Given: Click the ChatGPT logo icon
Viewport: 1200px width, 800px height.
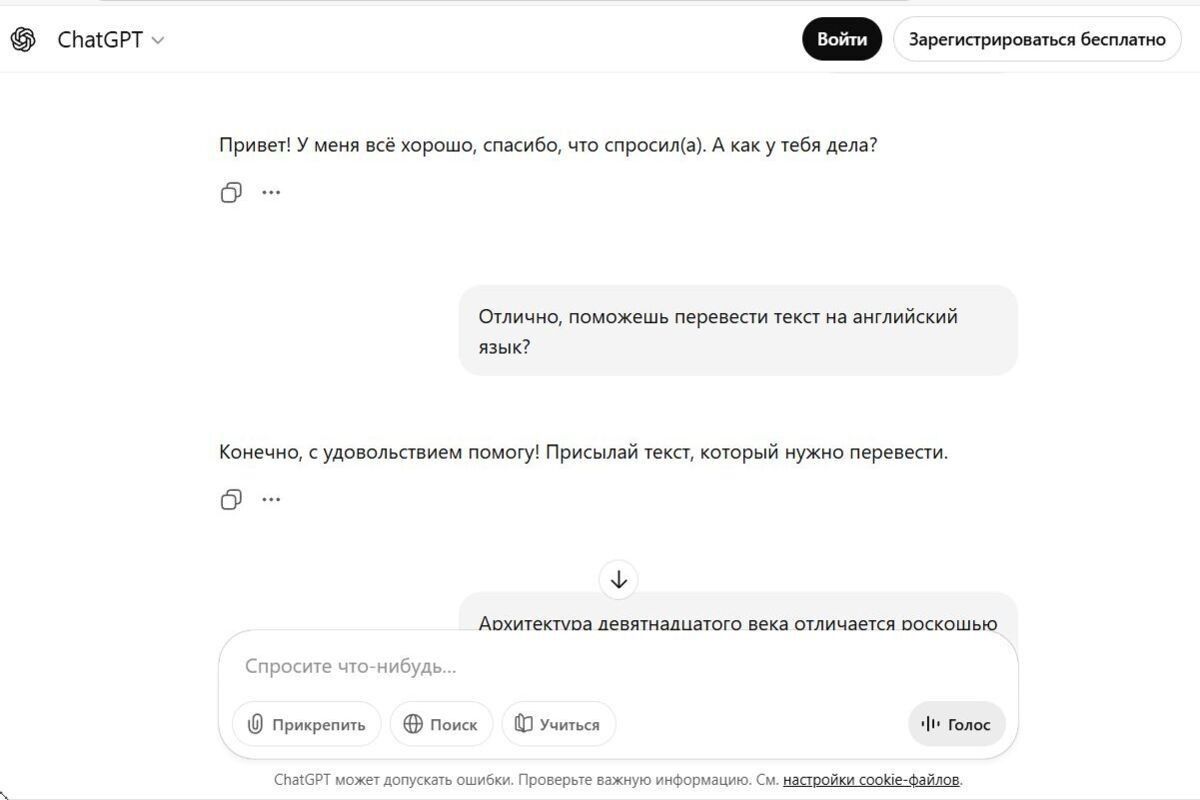Looking at the screenshot, I should [x=22, y=39].
